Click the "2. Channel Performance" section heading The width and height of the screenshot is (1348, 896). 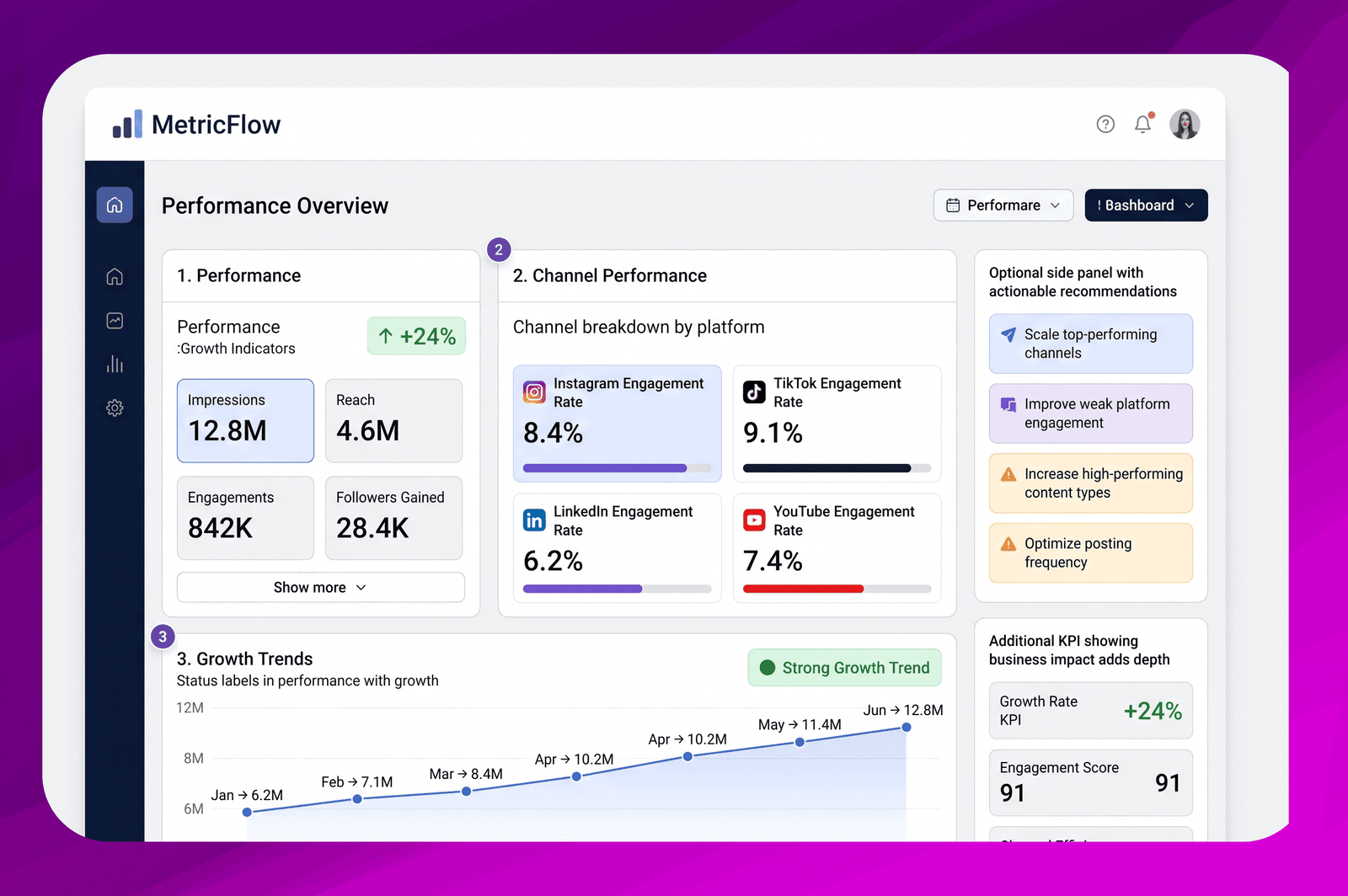pos(610,276)
